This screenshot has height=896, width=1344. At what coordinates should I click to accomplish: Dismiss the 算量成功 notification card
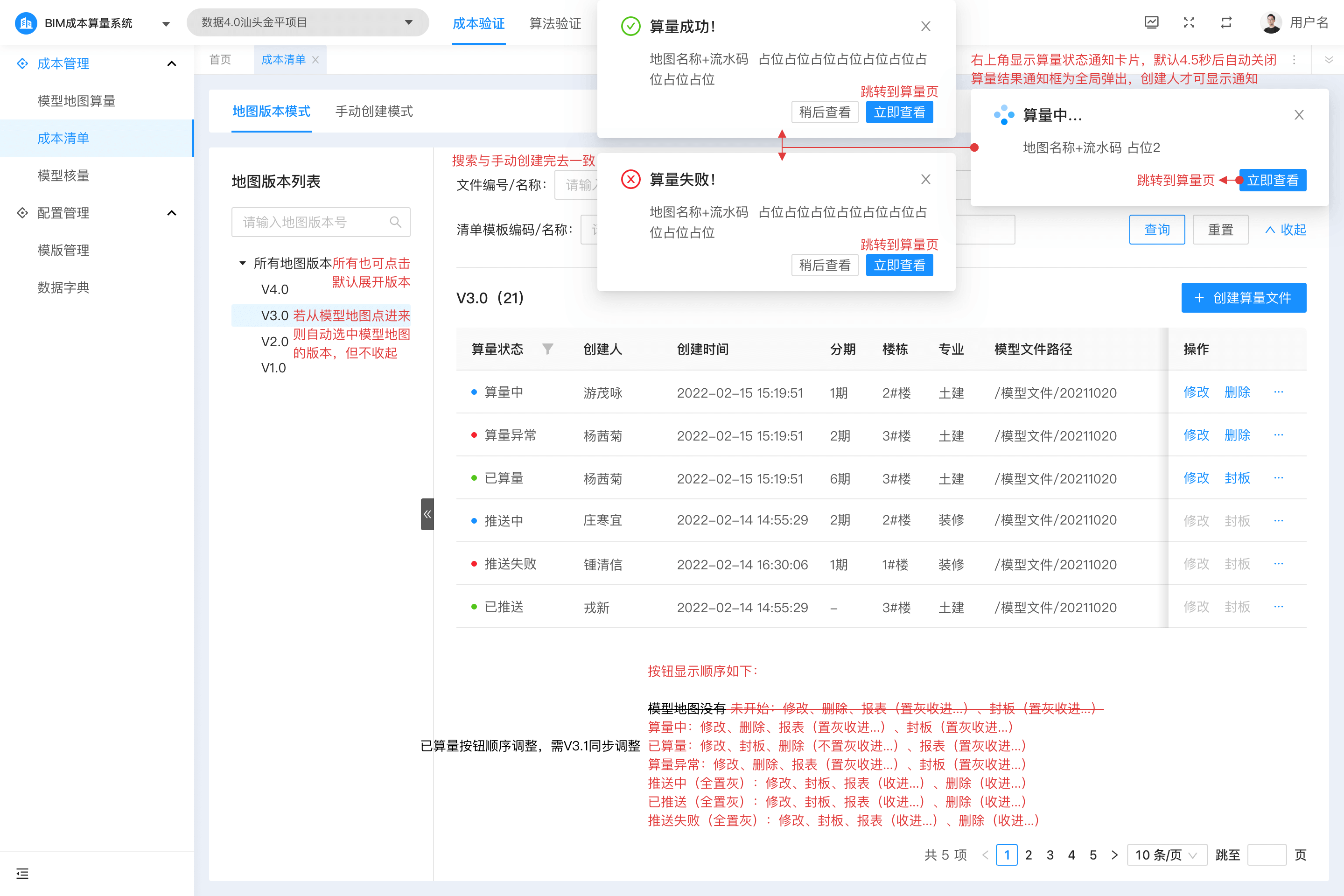click(926, 26)
